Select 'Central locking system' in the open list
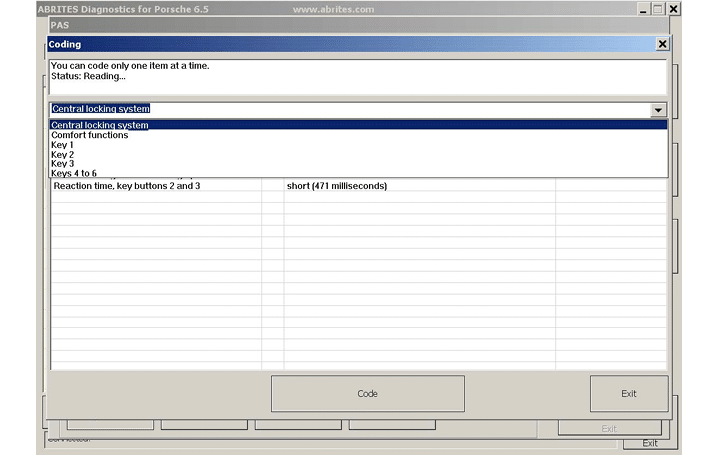719x455 pixels. click(100, 125)
